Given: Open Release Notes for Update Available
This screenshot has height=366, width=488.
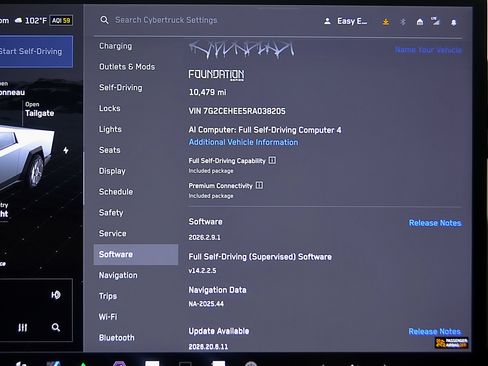Looking at the screenshot, I should tap(435, 332).
